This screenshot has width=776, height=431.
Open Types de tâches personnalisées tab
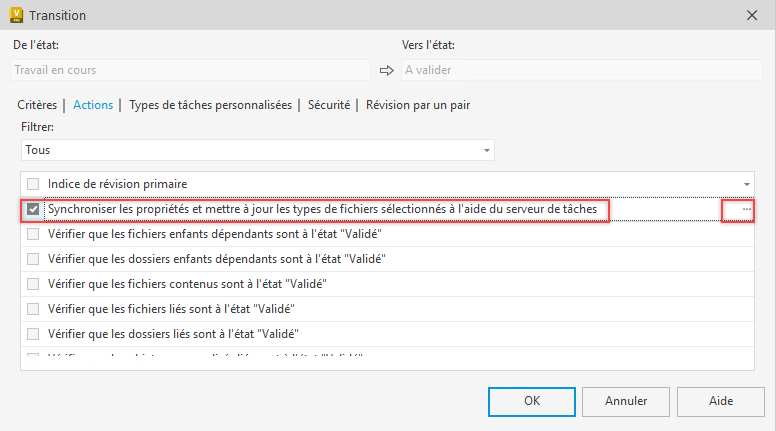coord(210,104)
